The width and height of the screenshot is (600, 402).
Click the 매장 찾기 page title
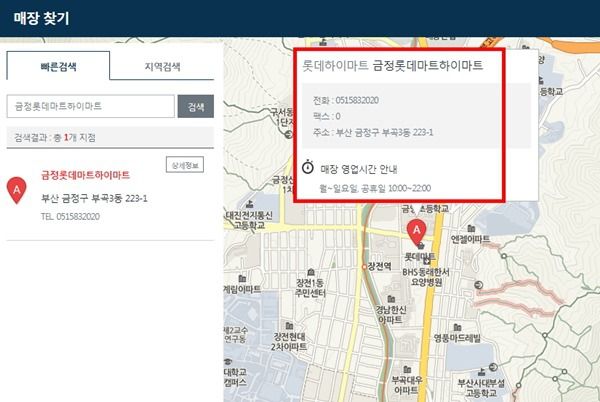[41, 18]
